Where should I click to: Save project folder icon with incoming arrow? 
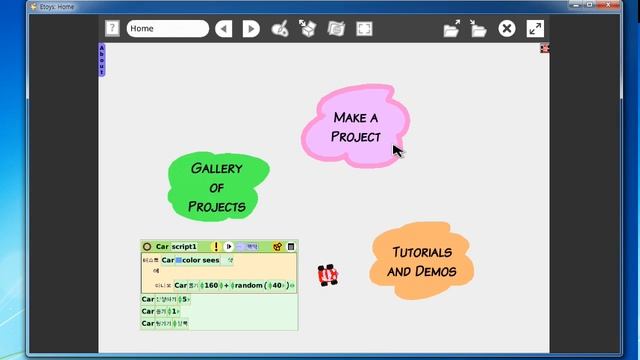478,29
